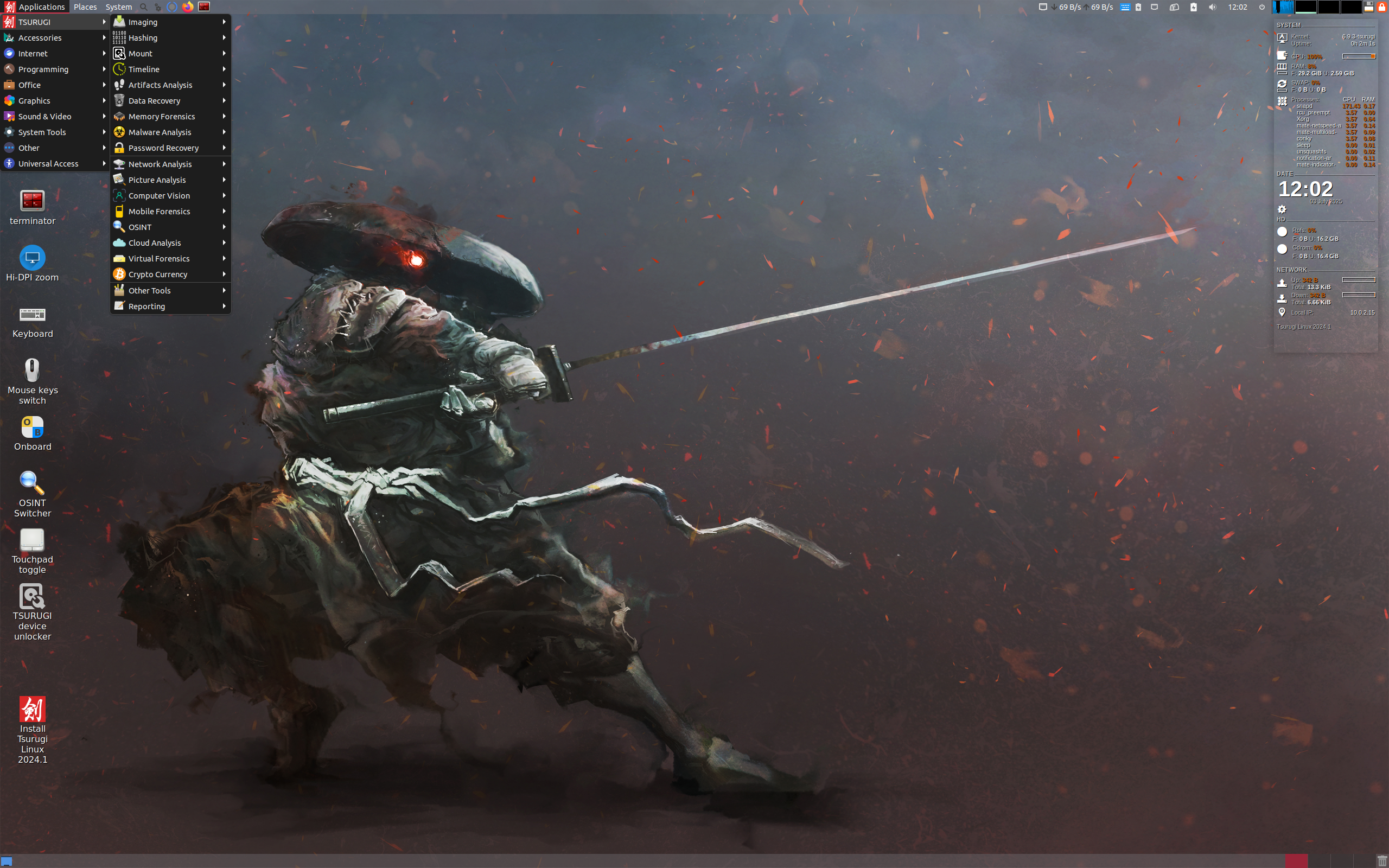Click the show desktop button in bottom panel
The image size is (1389, 868).
(x=7, y=861)
